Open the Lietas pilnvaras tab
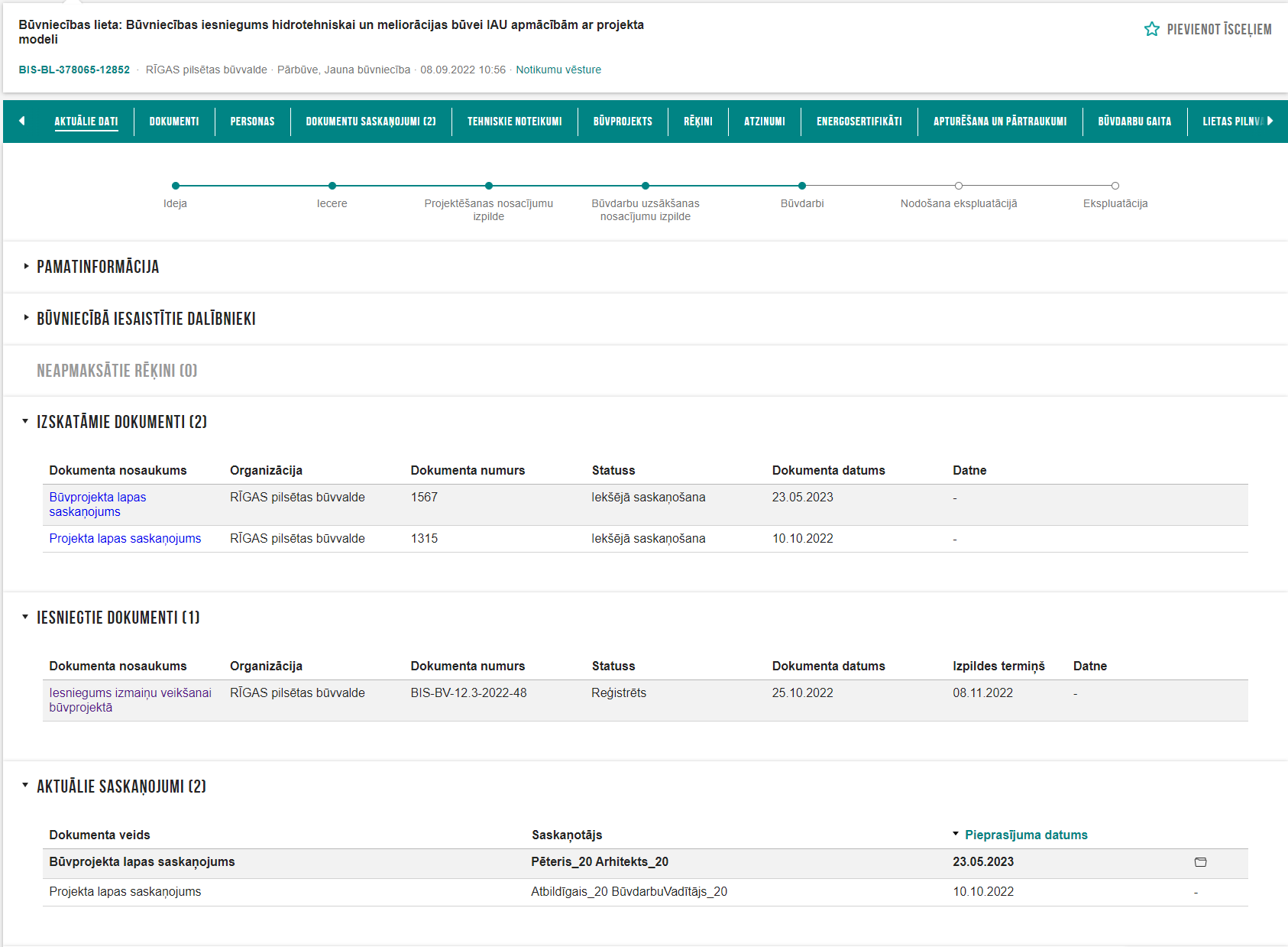1288x947 pixels. pos(1231,122)
